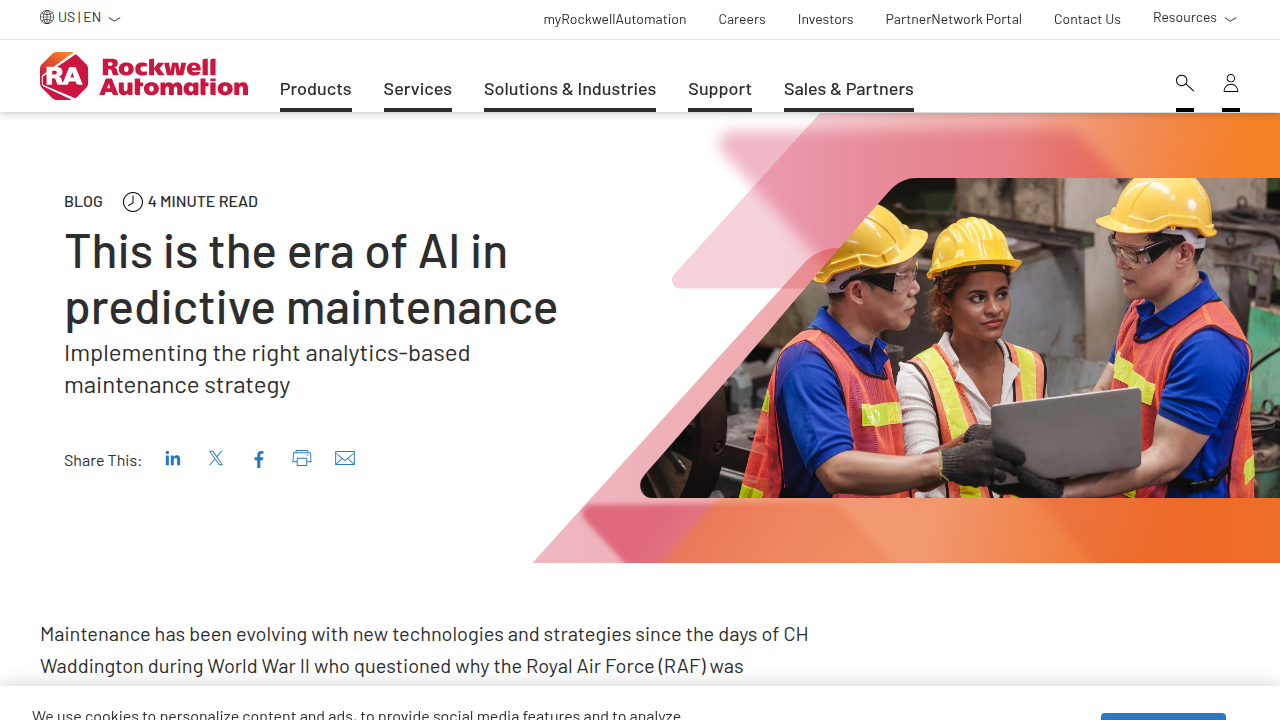Open the Careers link
Screen dimensions: 1280x720
click(x=742, y=19)
